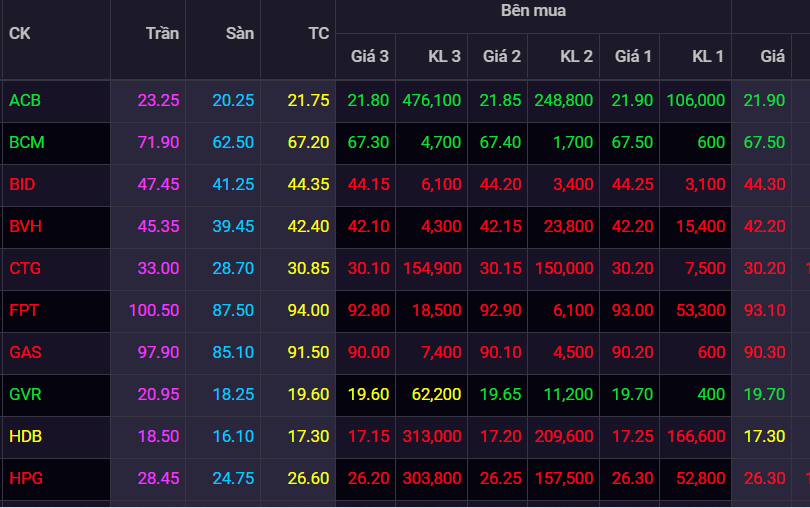Select the BID ticker row label
Image resolution: width=810 pixels, height=508 pixels.
[x=22, y=184]
